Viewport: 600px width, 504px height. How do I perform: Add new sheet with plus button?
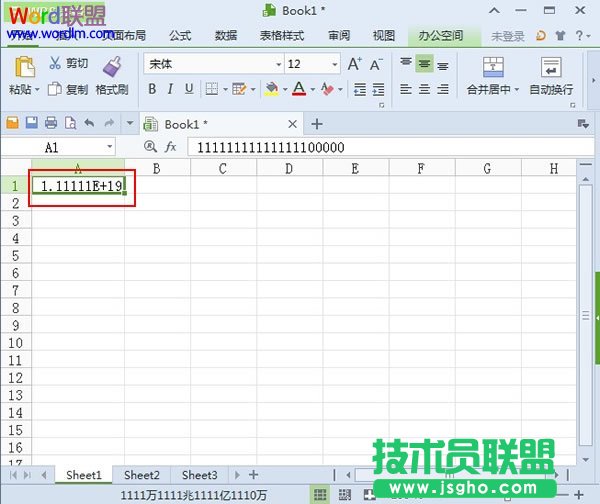[x=253, y=475]
